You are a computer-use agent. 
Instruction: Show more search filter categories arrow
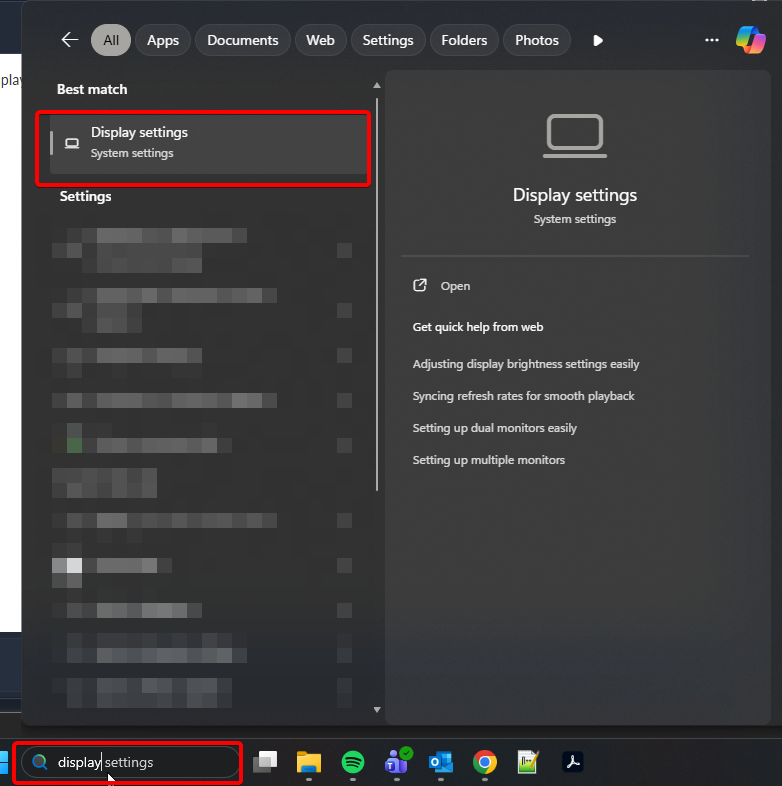click(x=598, y=41)
